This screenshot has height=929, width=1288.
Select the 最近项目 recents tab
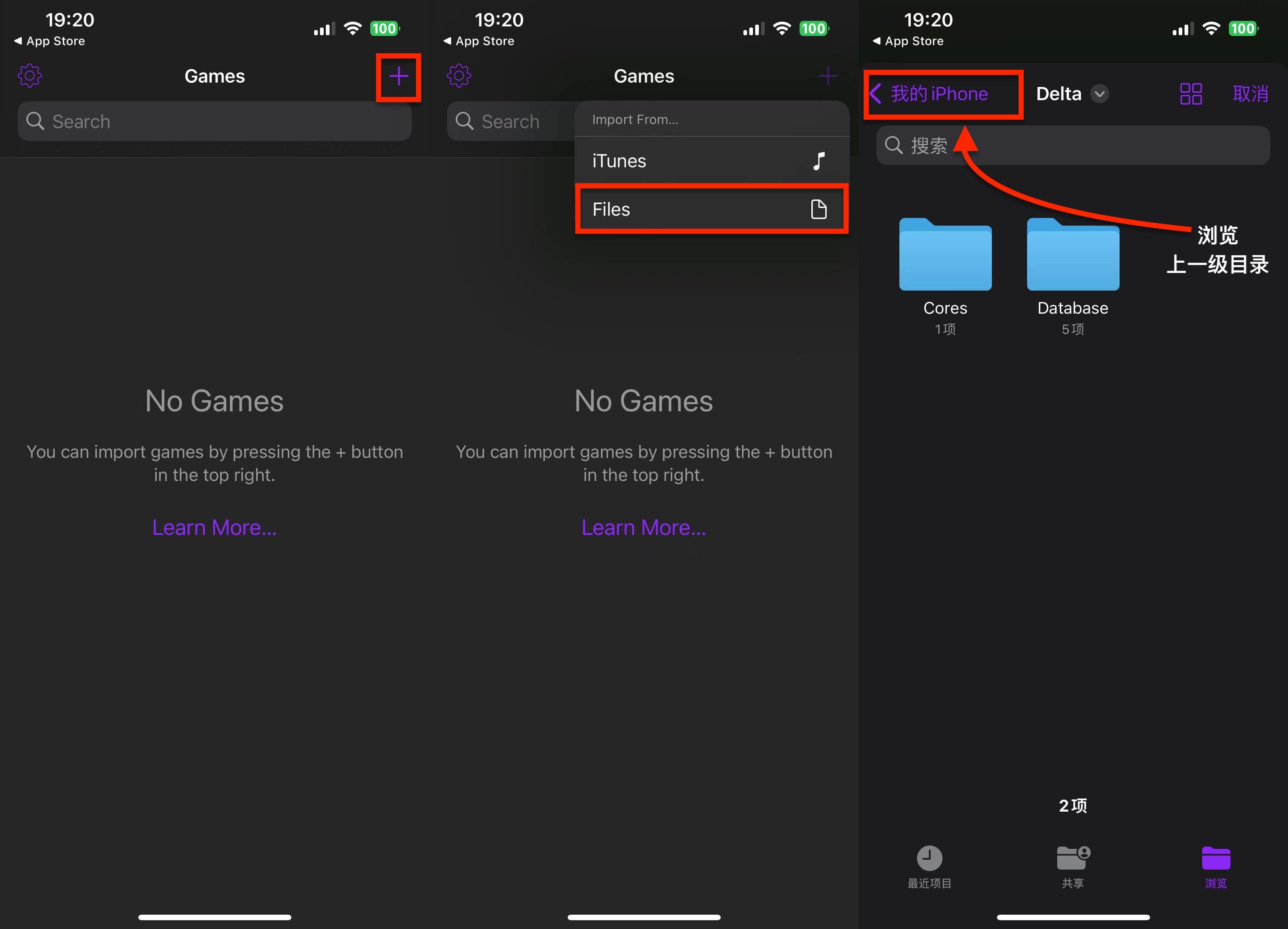point(929,866)
